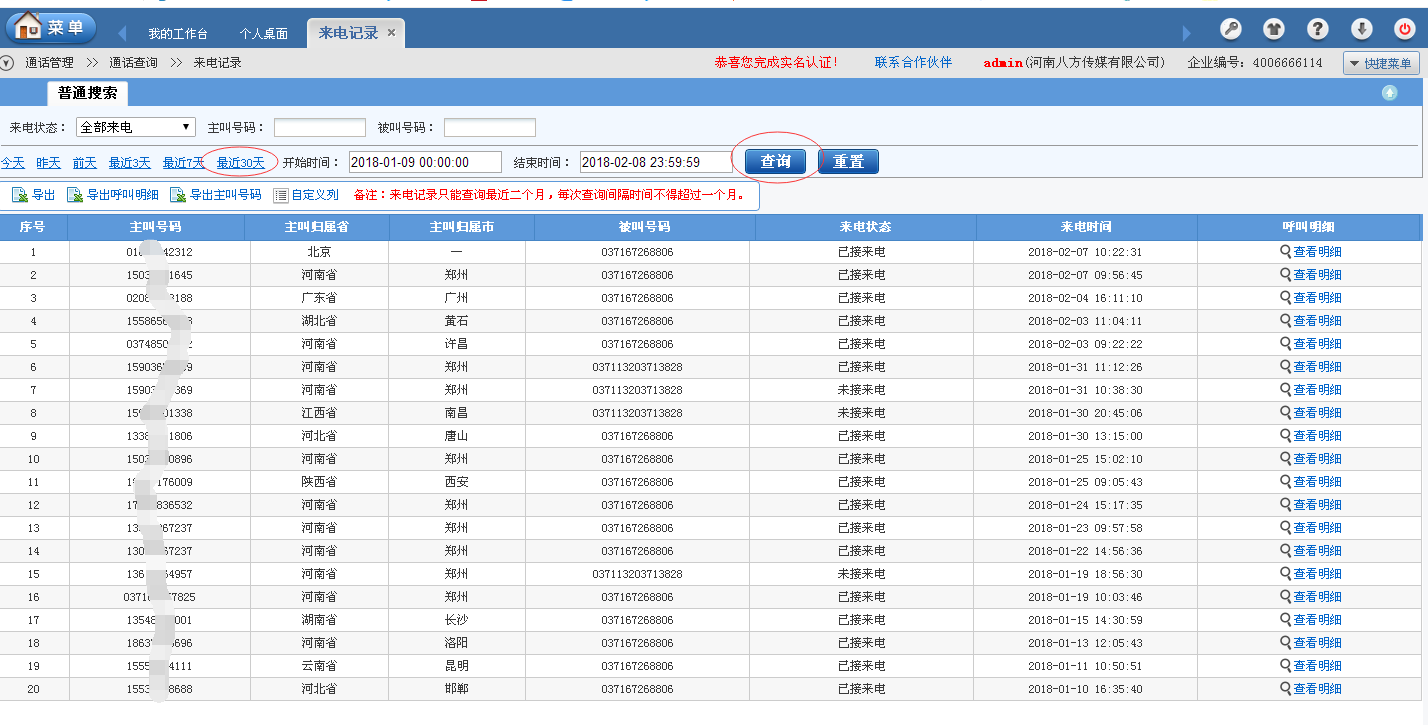Click the 自定义列 custom columns icon
Viewport: 1428px width, 725px height.
click(281, 195)
